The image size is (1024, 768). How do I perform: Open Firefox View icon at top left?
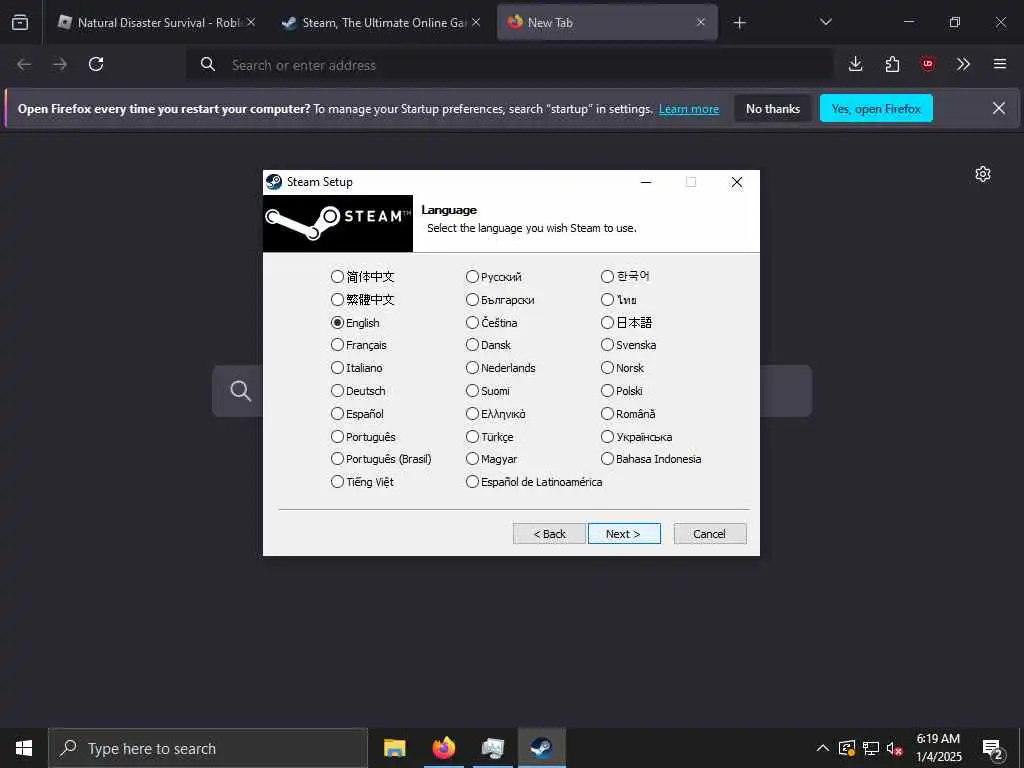click(x=20, y=22)
